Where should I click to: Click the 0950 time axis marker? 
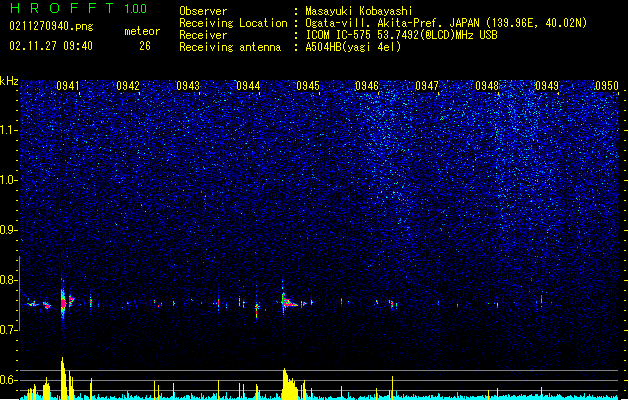(x=607, y=86)
